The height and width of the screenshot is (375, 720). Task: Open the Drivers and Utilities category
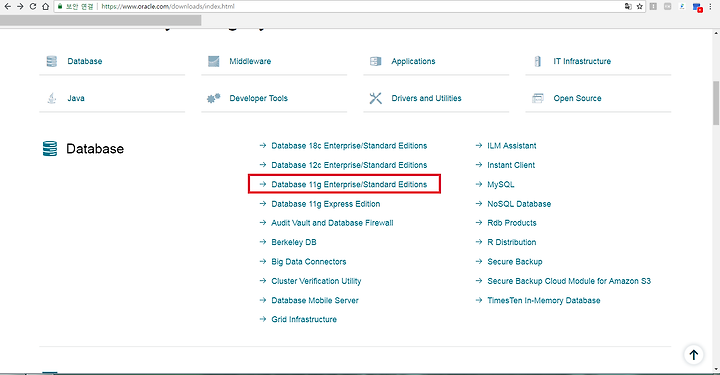(426, 98)
